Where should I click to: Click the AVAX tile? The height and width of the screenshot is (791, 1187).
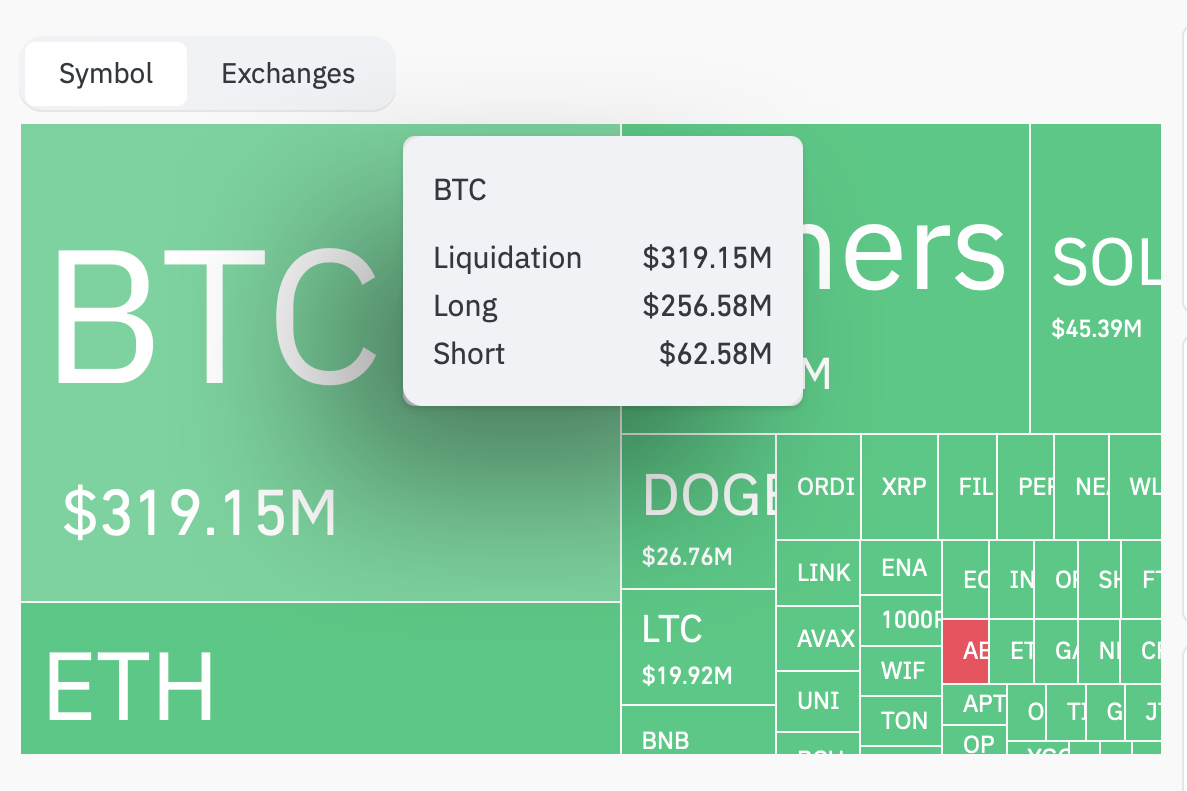pos(818,639)
